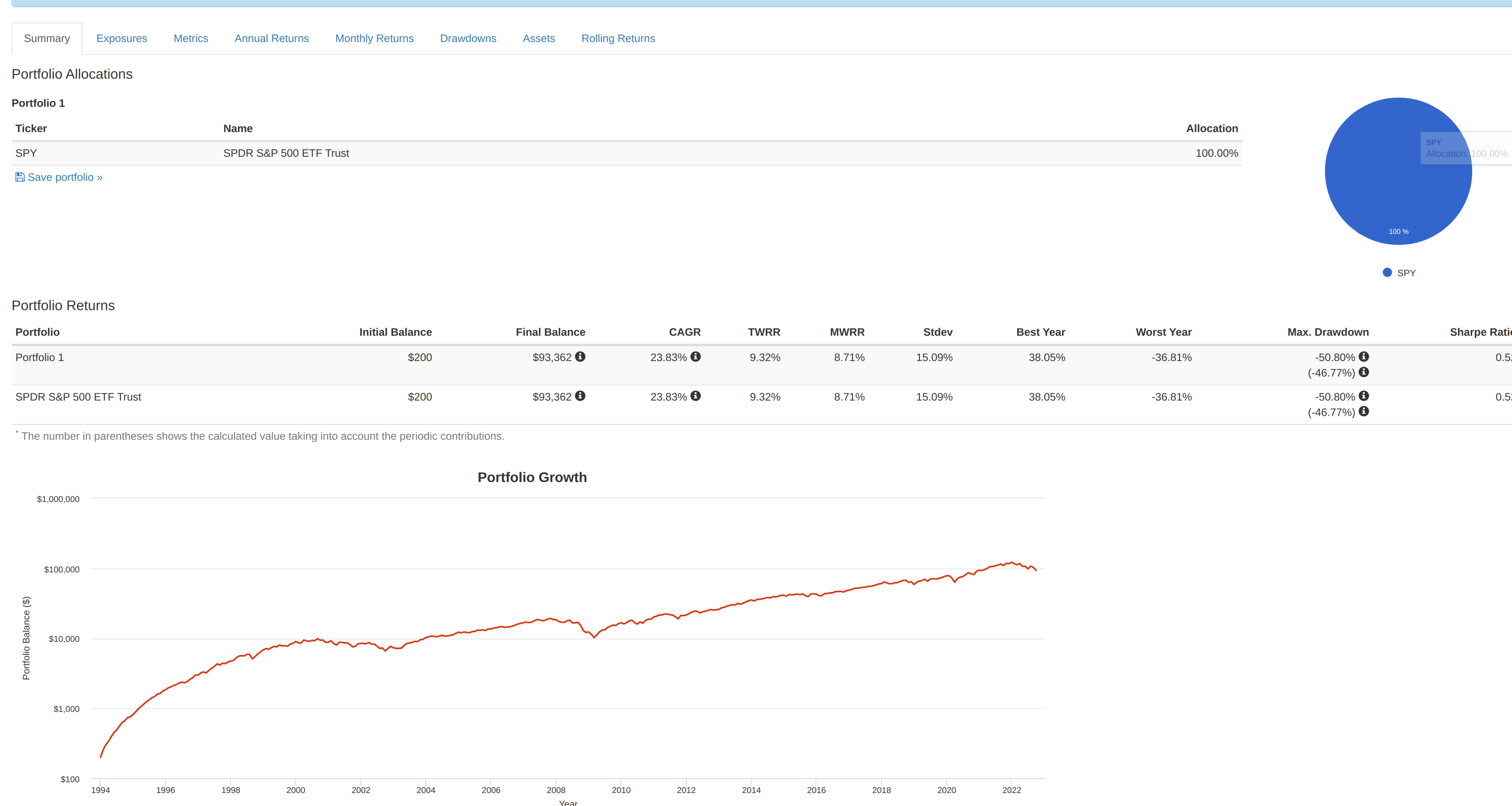1512x806 pixels.
Task: Go to the Annual Returns tab
Action: click(272, 39)
